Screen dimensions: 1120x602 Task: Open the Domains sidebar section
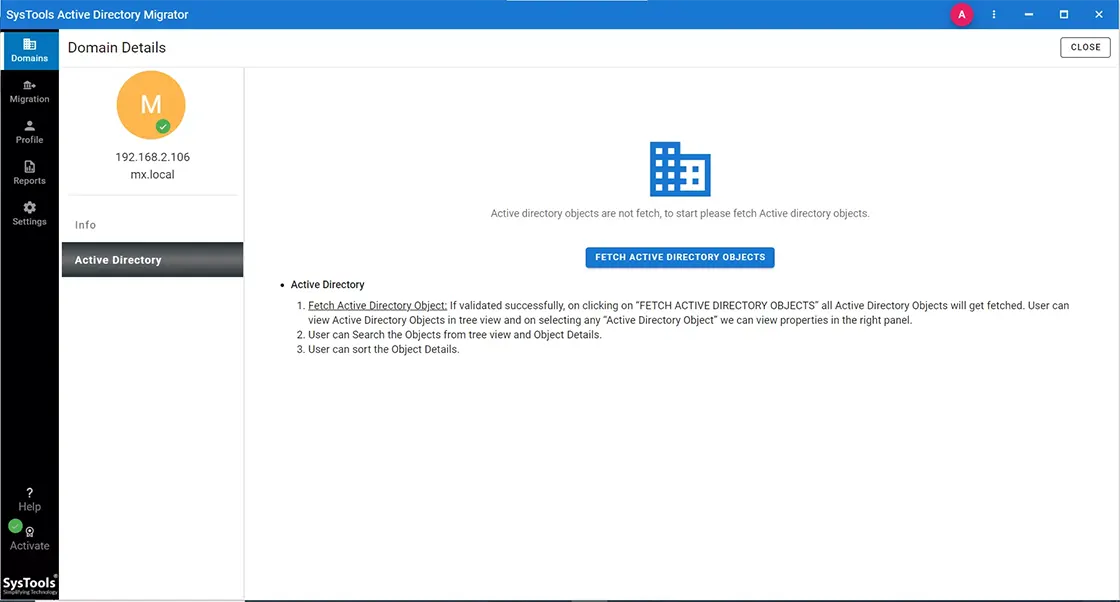tap(29, 50)
